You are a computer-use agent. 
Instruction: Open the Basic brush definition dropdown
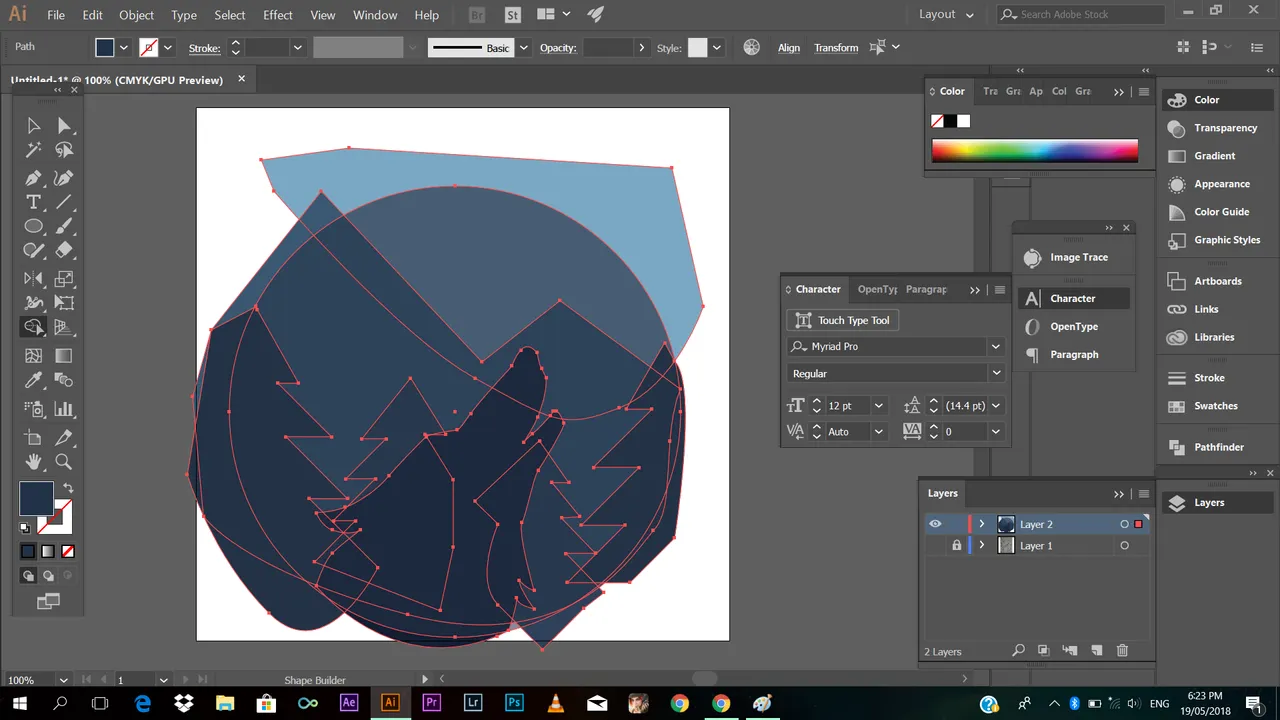(x=524, y=47)
